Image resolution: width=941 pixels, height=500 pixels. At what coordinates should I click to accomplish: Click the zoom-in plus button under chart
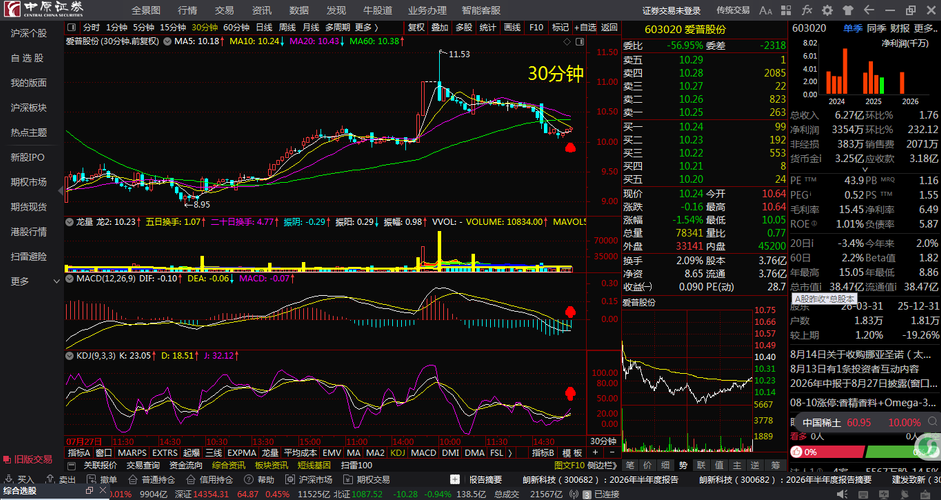595,453
